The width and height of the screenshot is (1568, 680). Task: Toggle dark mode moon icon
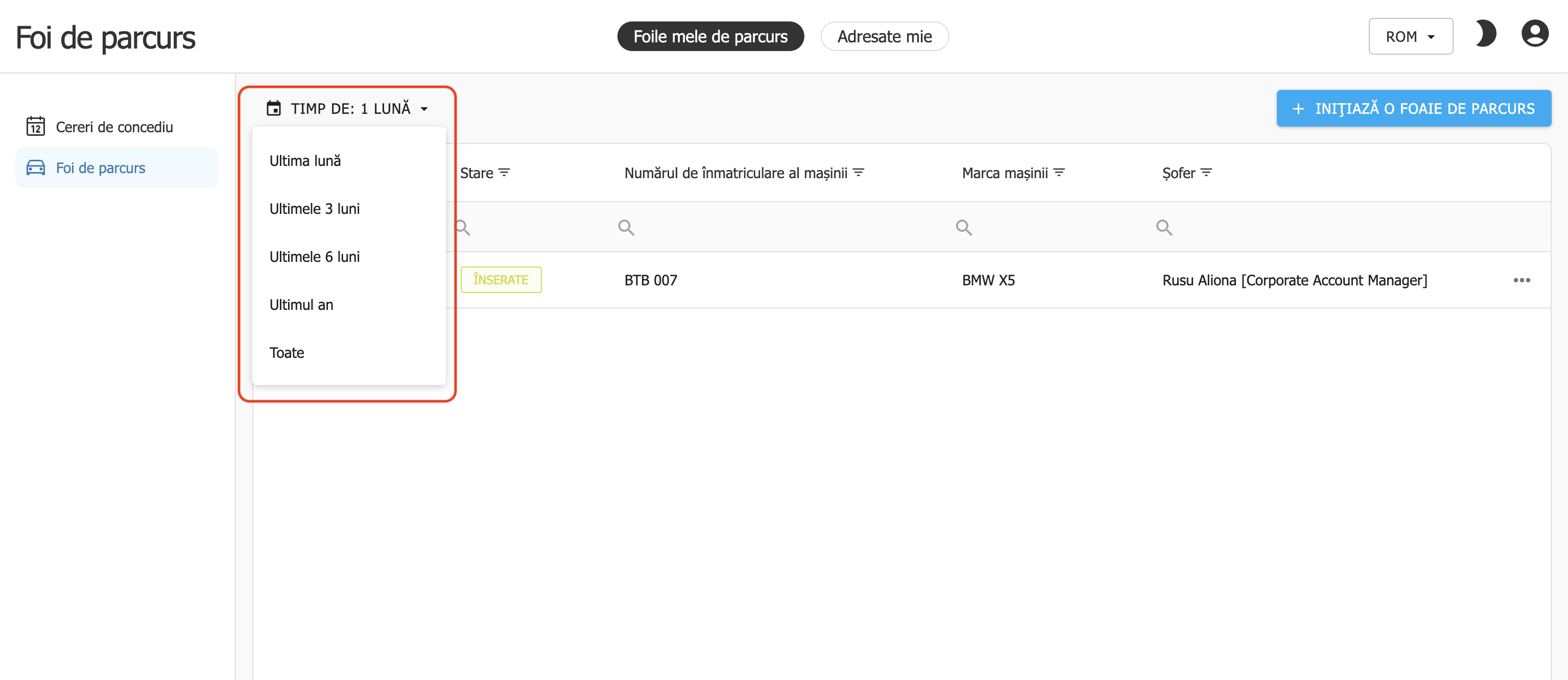[1486, 34]
